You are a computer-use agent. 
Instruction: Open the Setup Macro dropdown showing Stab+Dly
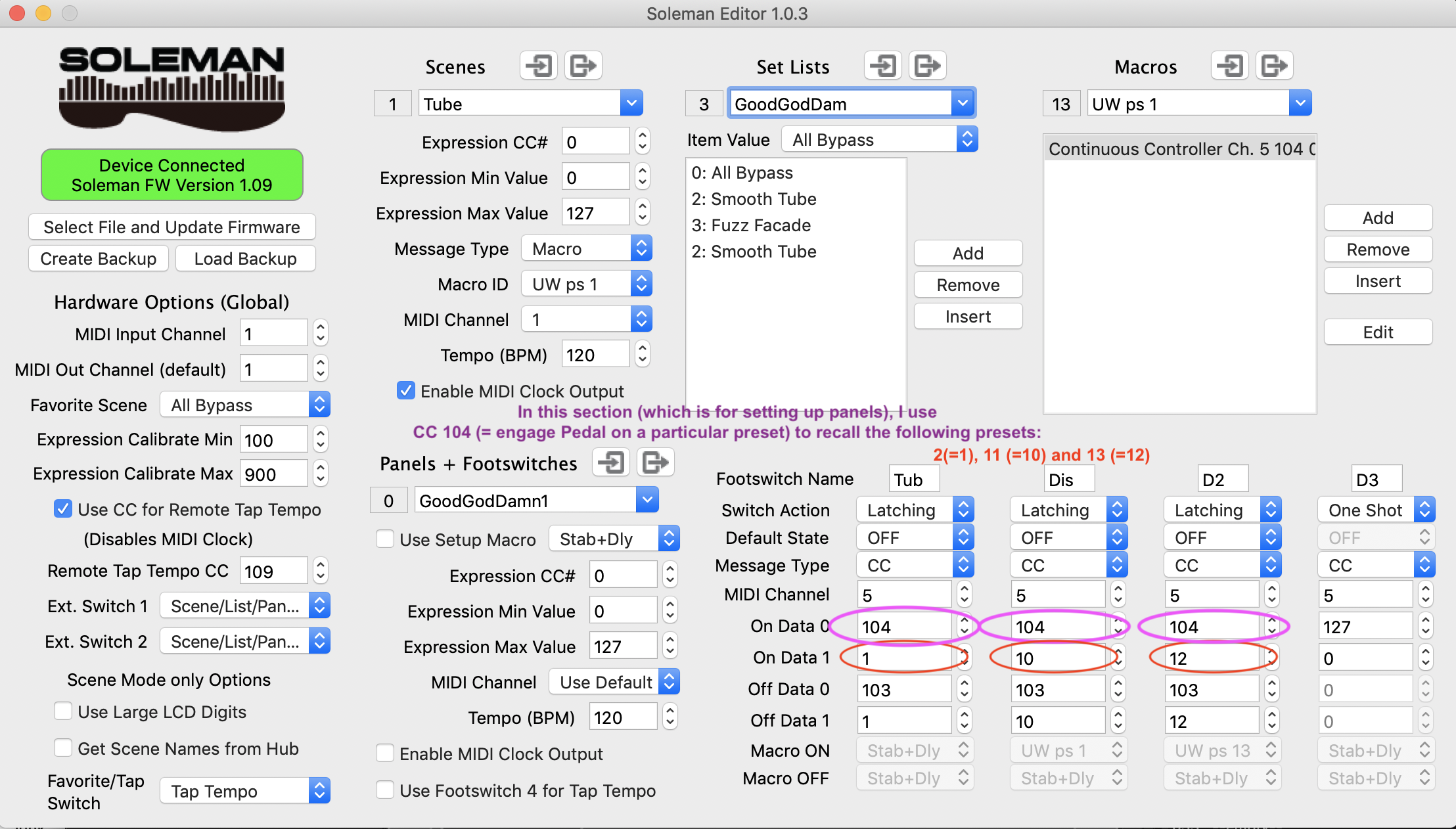point(614,539)
